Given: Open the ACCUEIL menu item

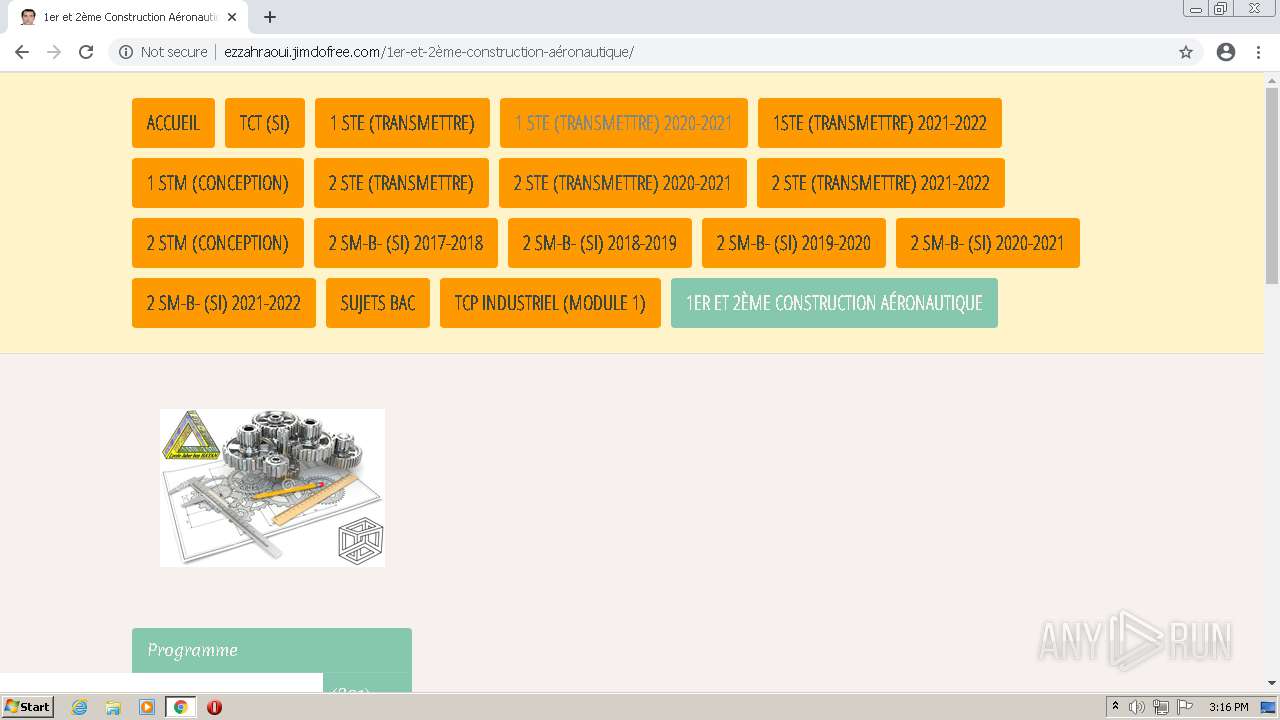Looking at the screenshot, I should coord(173,123).
